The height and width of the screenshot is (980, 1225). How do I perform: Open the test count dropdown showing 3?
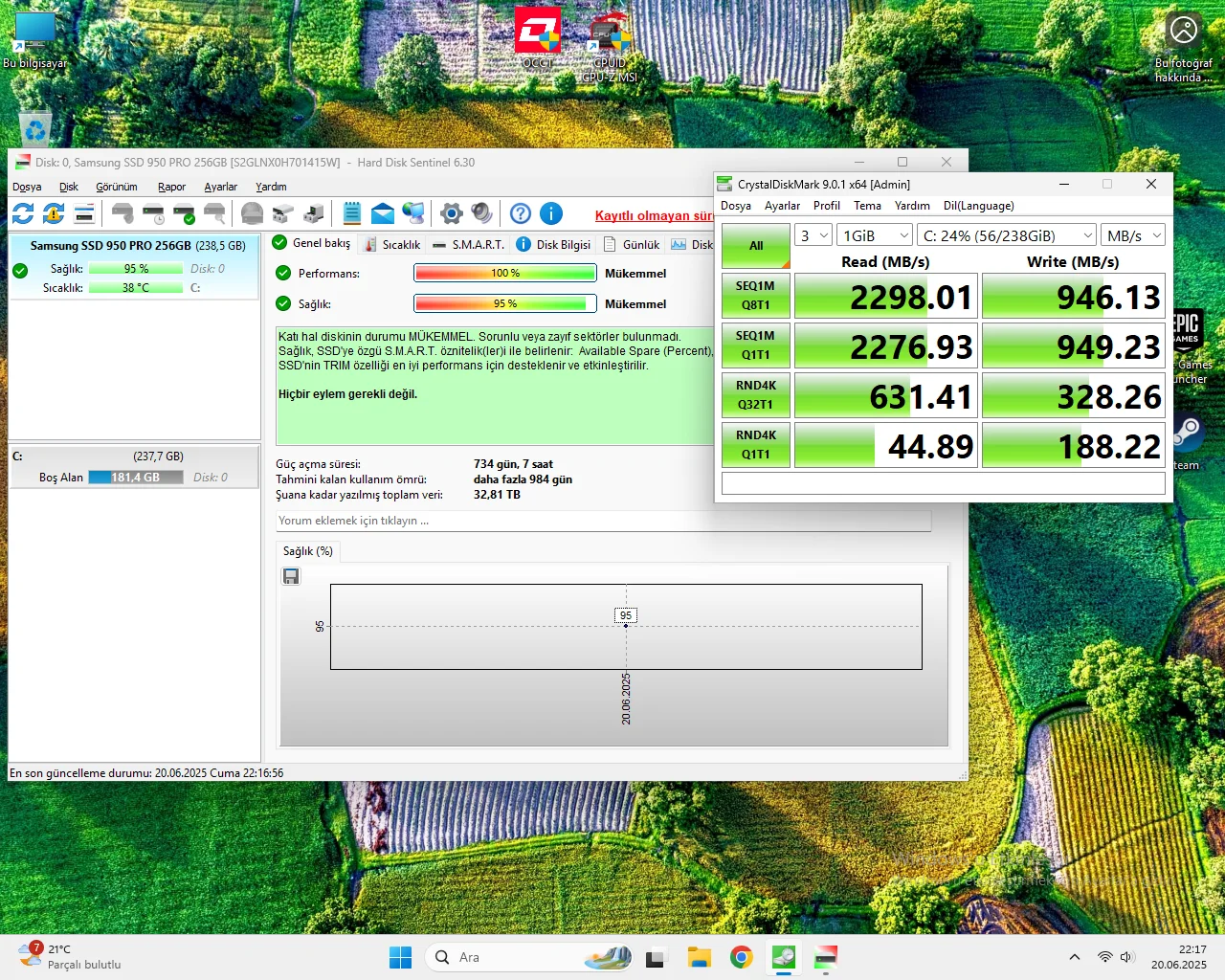(x=813, y=235)
